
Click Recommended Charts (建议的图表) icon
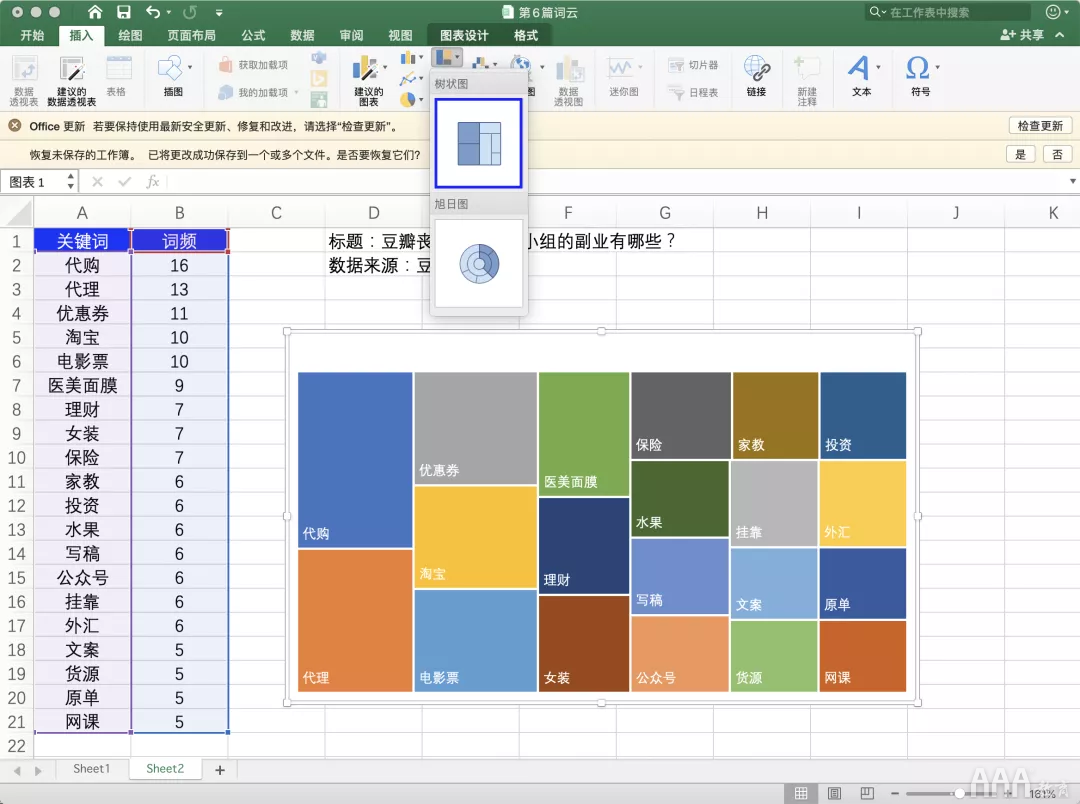pyautogui.click(x=368, y=81)
